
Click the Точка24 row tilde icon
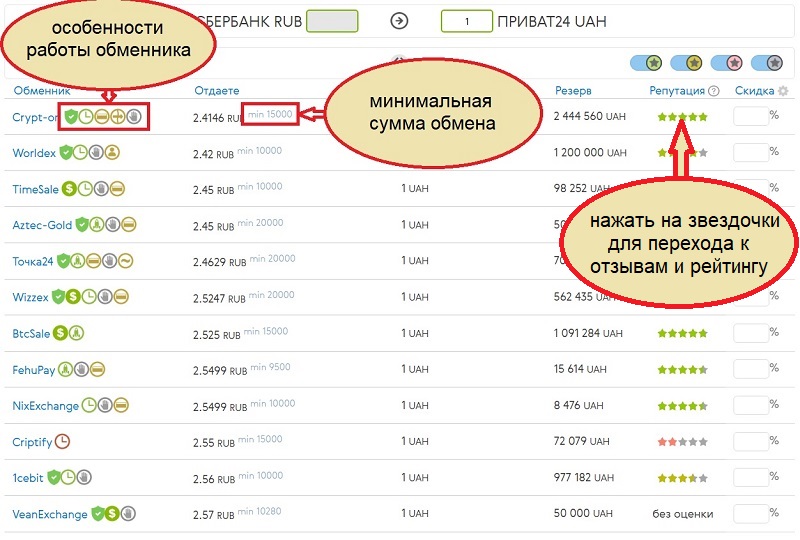126,261
